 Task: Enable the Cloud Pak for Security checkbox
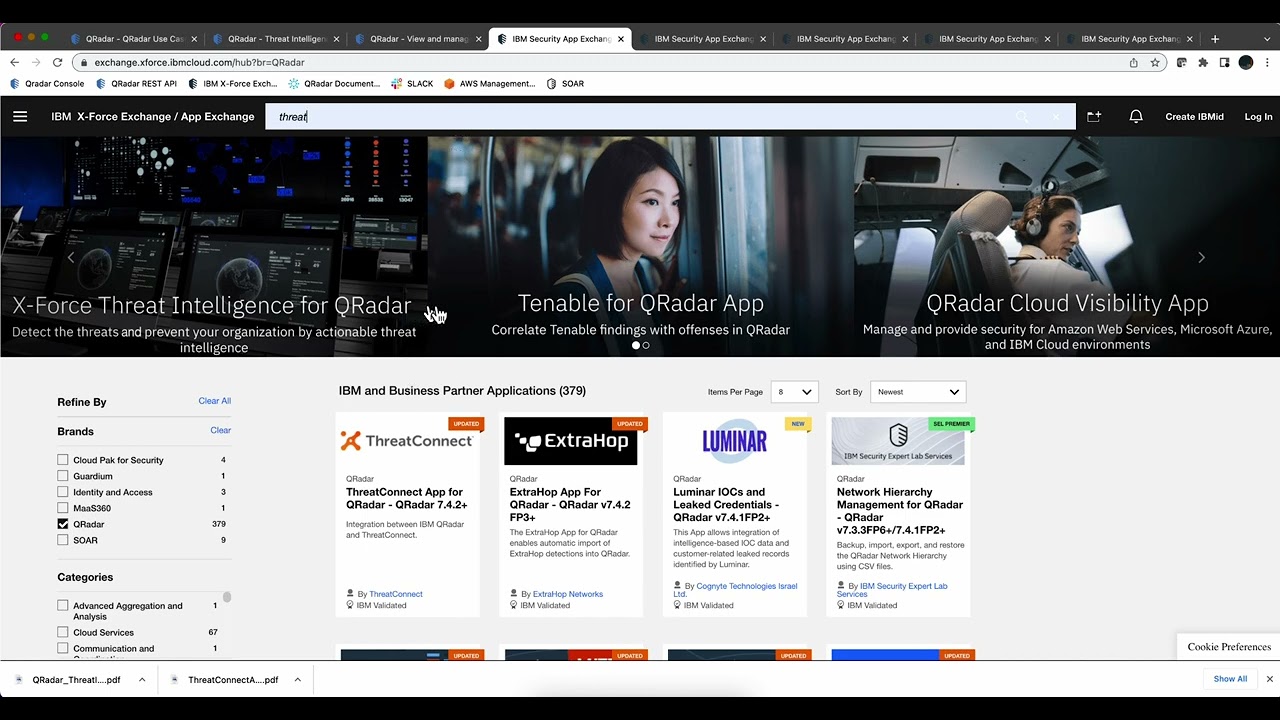coord(63,460)
